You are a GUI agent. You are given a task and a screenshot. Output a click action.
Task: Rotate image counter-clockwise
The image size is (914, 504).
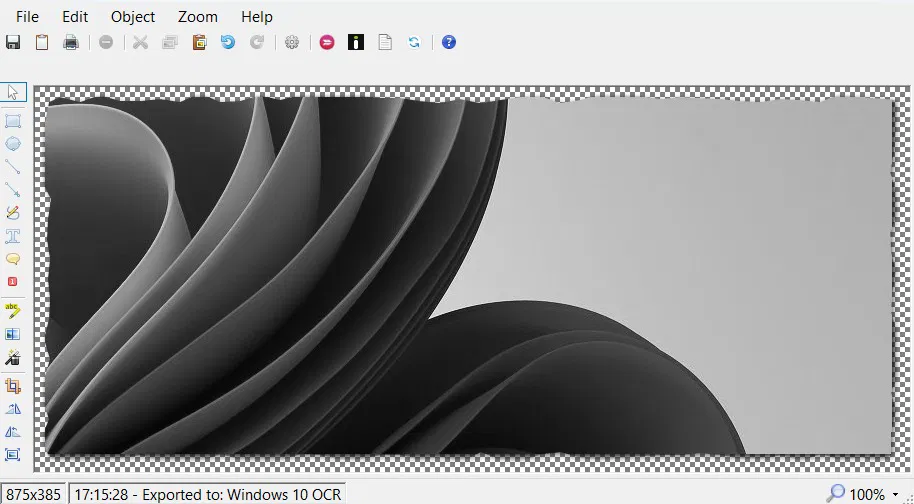point(13,432)
